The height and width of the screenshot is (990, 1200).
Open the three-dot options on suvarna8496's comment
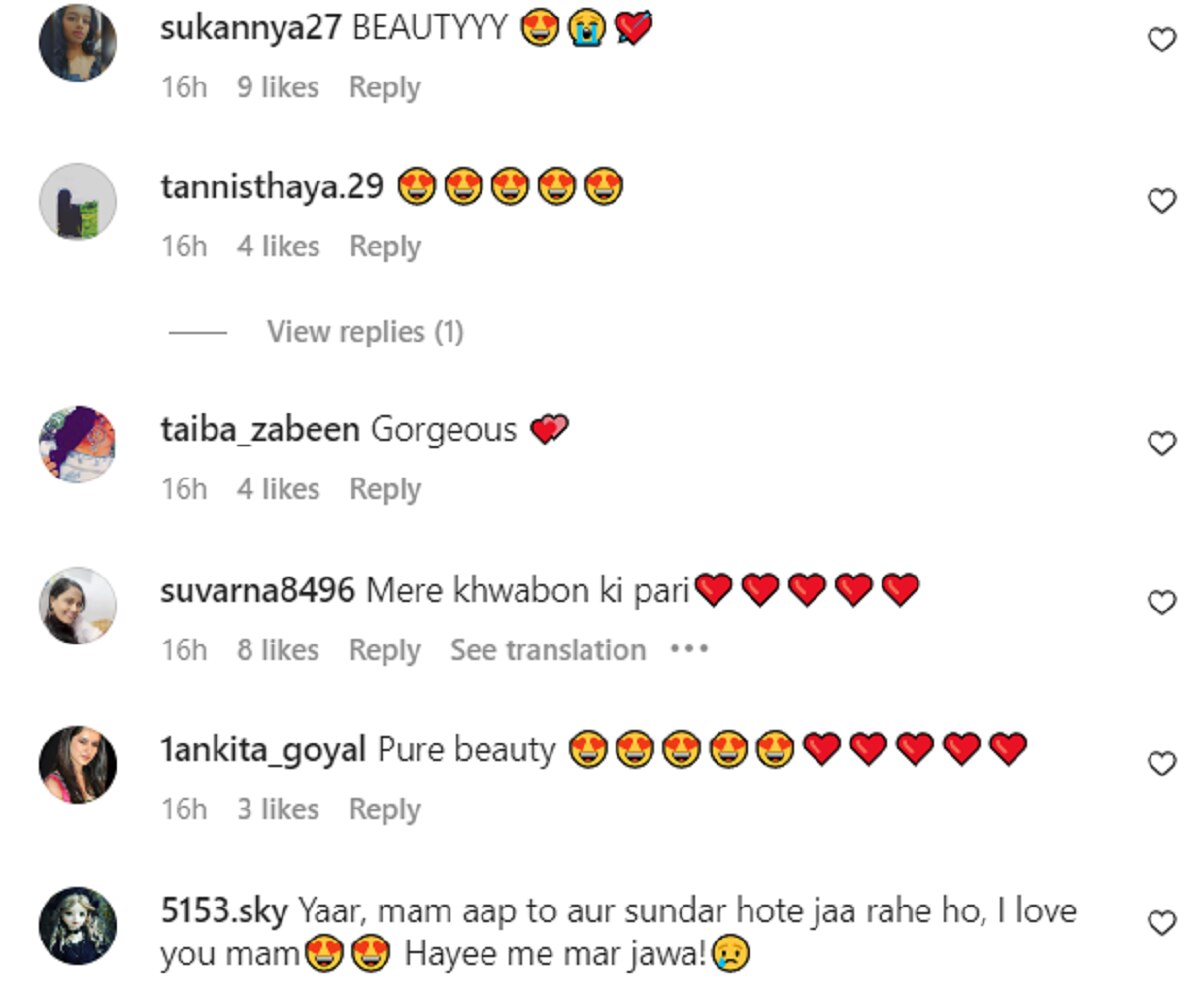tap(689, 650)
